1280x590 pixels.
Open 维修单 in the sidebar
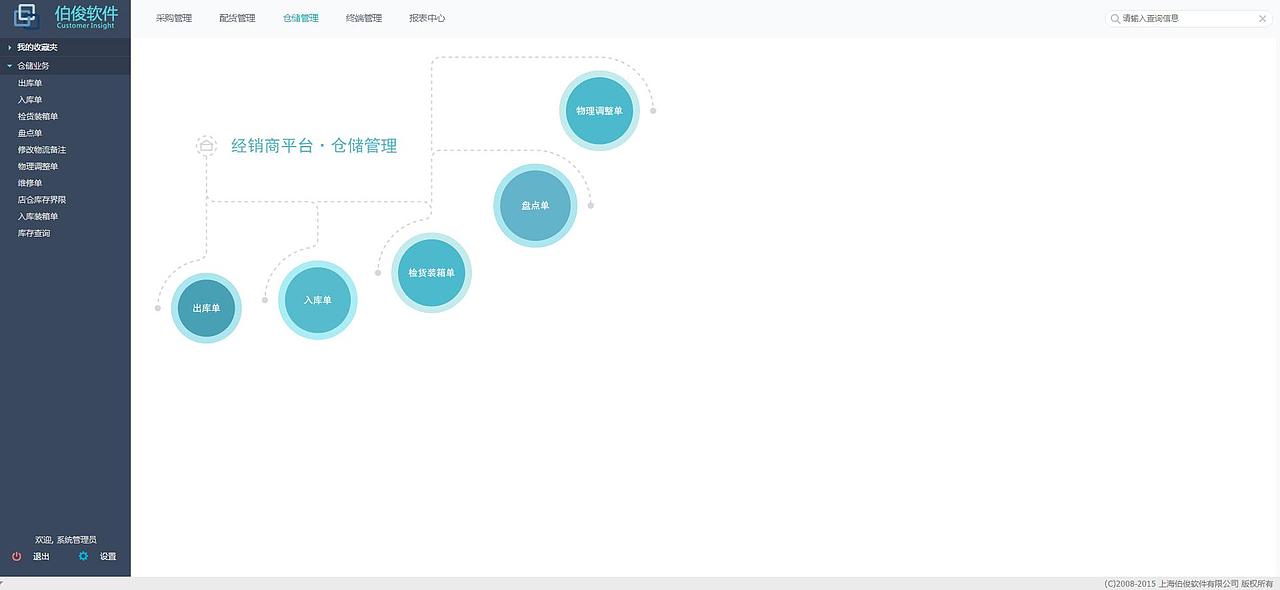30,183
